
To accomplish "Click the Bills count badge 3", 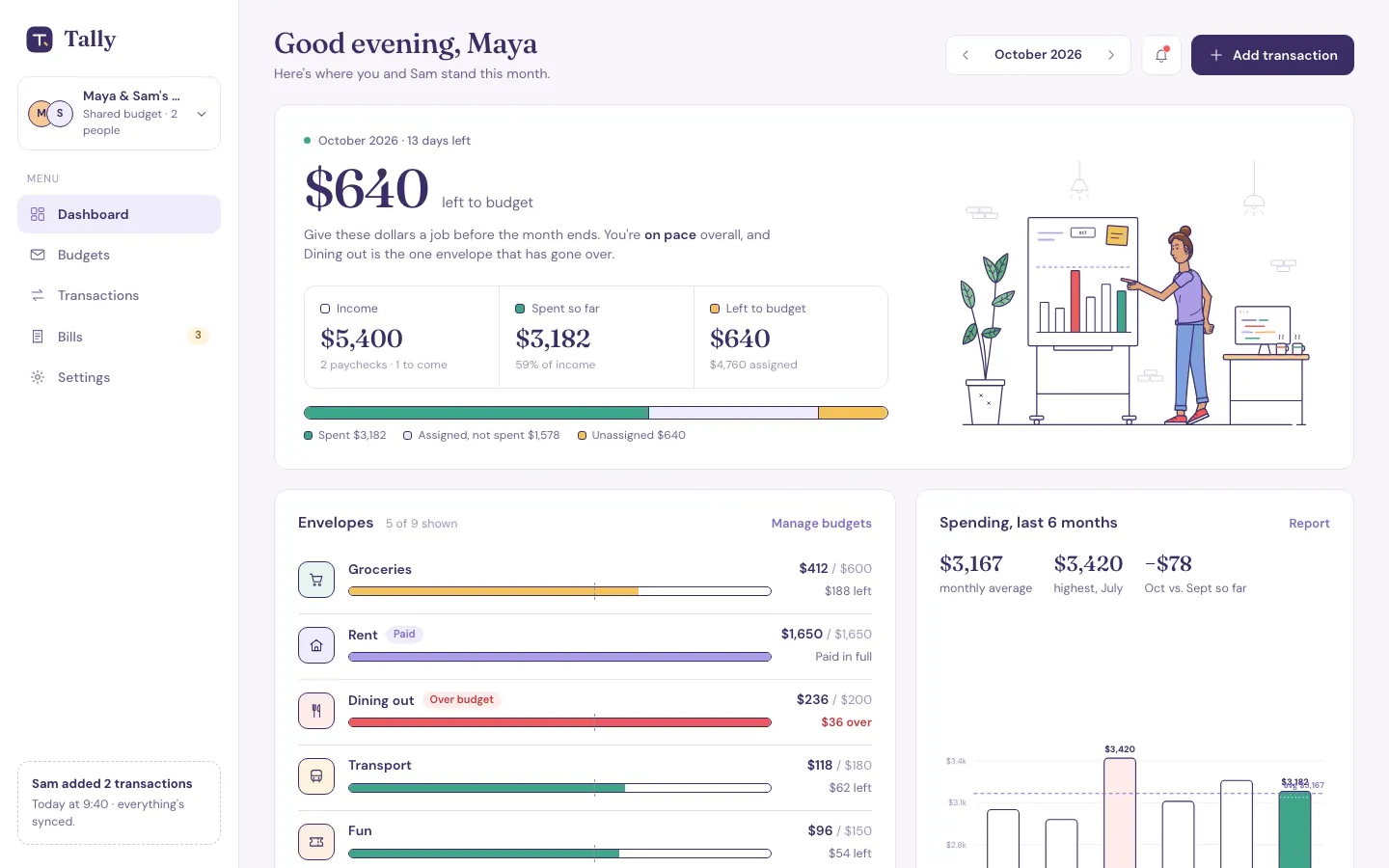I will click(x=198, y=336).
